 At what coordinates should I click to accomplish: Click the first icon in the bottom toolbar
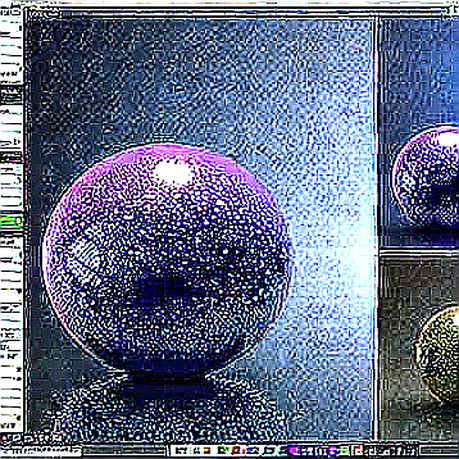click(181, 451)
